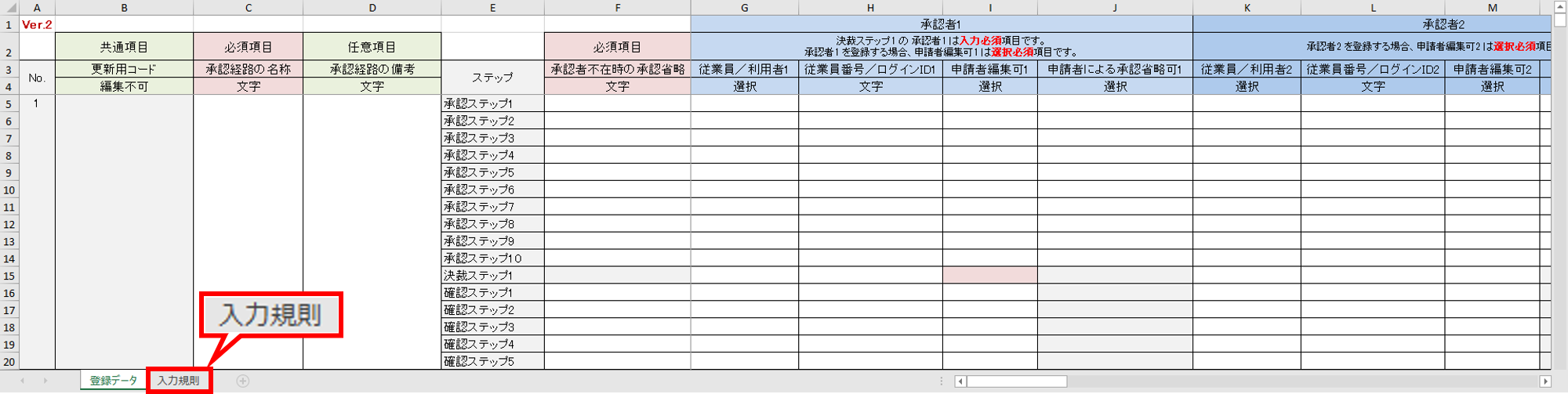Click the 確認ステップ3 cell
The height and width of the screenshot is (394, 1568).
coord(492,327)
